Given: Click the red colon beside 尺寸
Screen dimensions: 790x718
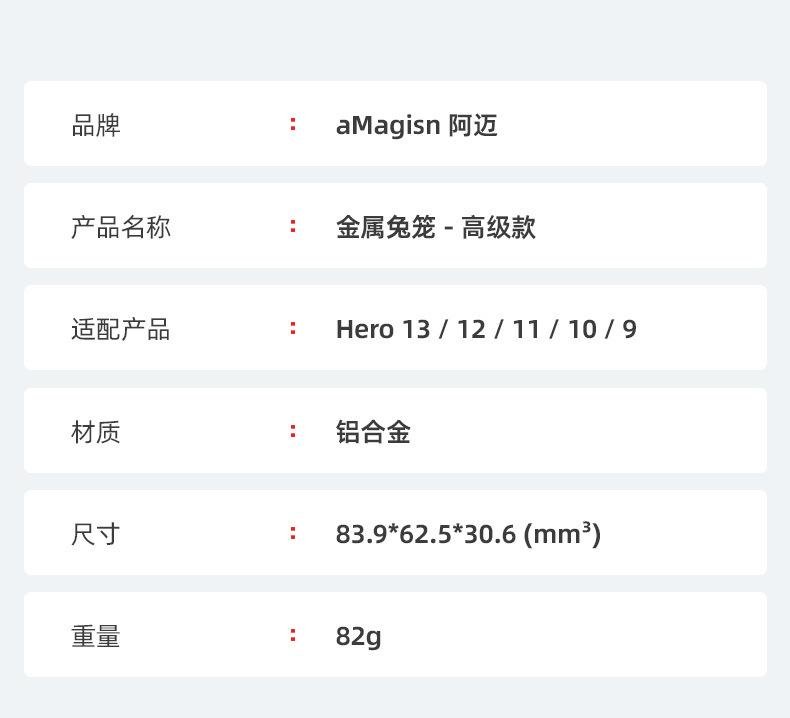Looking at the screenshot, I should [293, 533].
